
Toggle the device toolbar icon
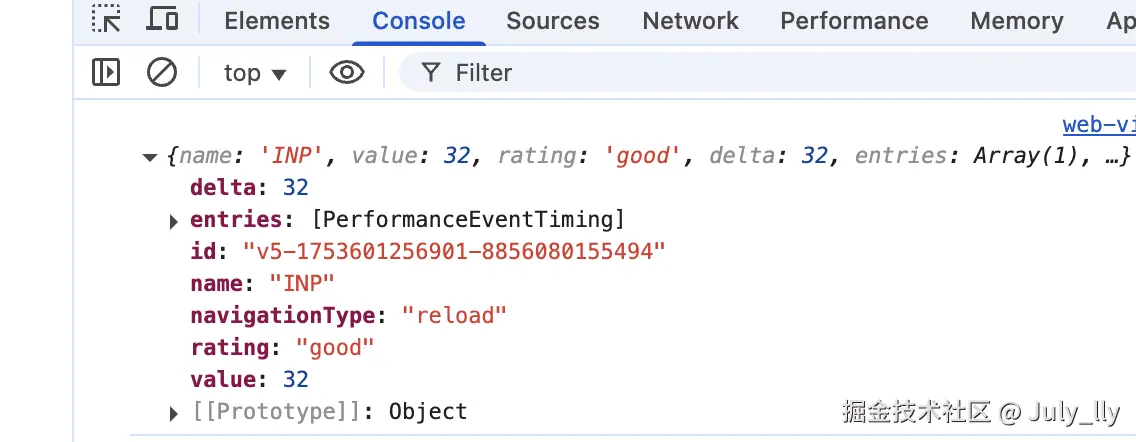[x=162, y=19]
